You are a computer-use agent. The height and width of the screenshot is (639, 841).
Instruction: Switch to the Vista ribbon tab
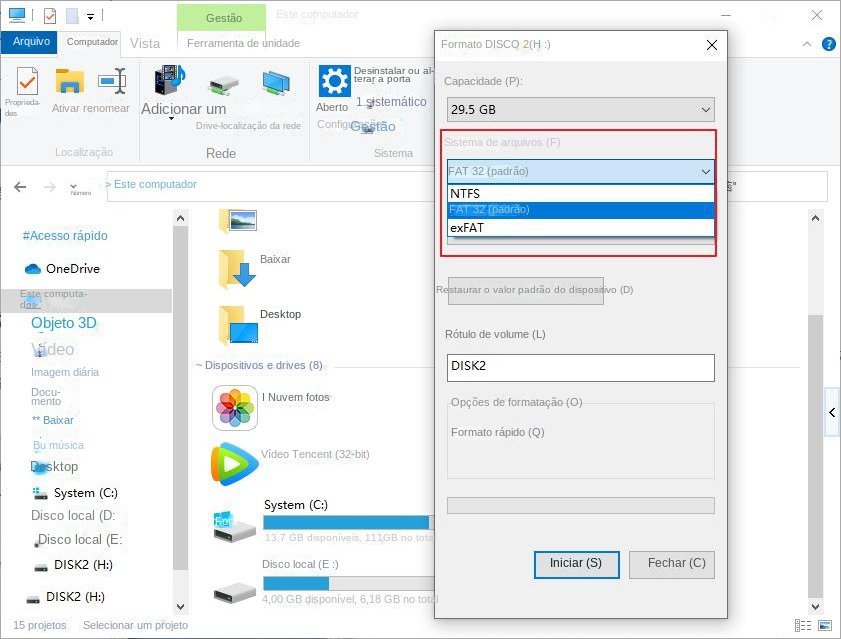pyautogui.click(x=145, y=43)
